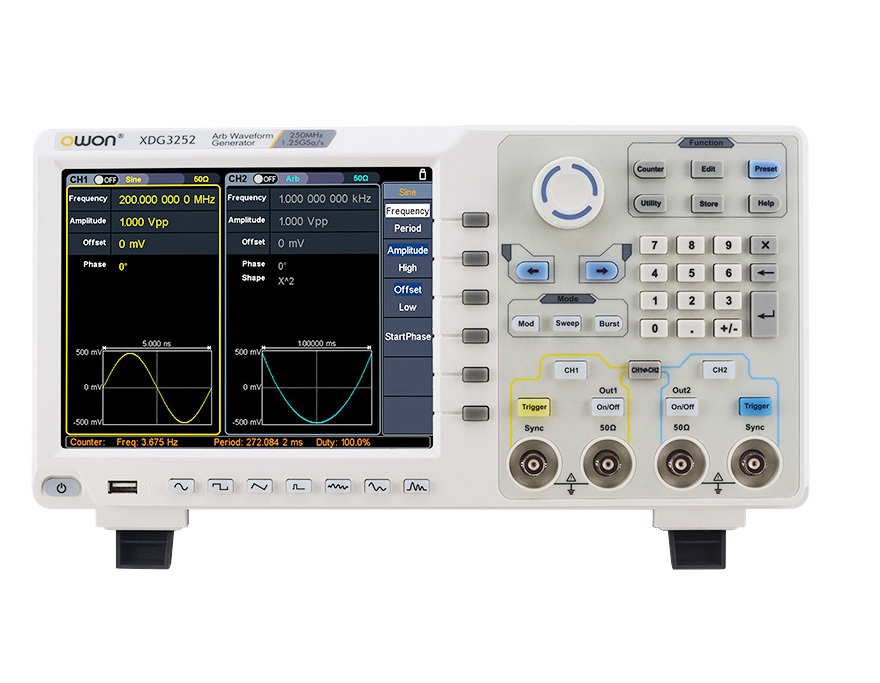This screenshot has width=880, height=683.
Task: Tap keypad digit 8
Action: [x=691, y=245]
